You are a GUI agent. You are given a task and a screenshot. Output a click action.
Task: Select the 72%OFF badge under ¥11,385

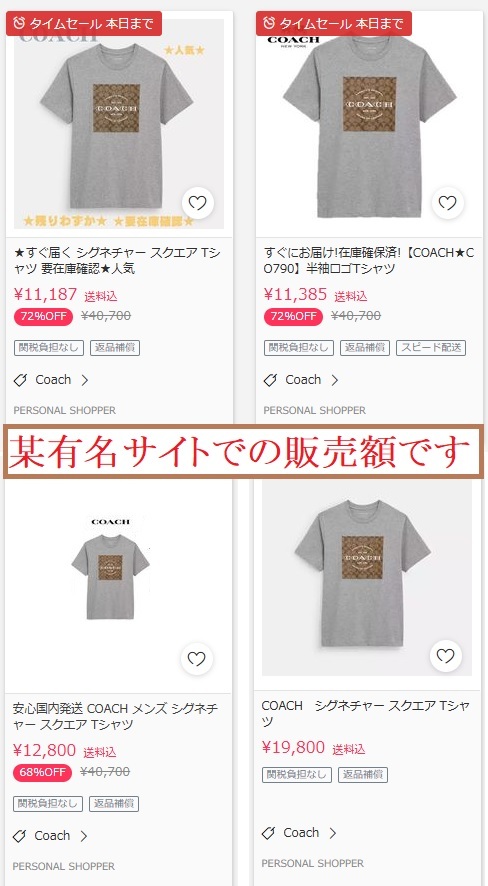(x=293, y=316)
